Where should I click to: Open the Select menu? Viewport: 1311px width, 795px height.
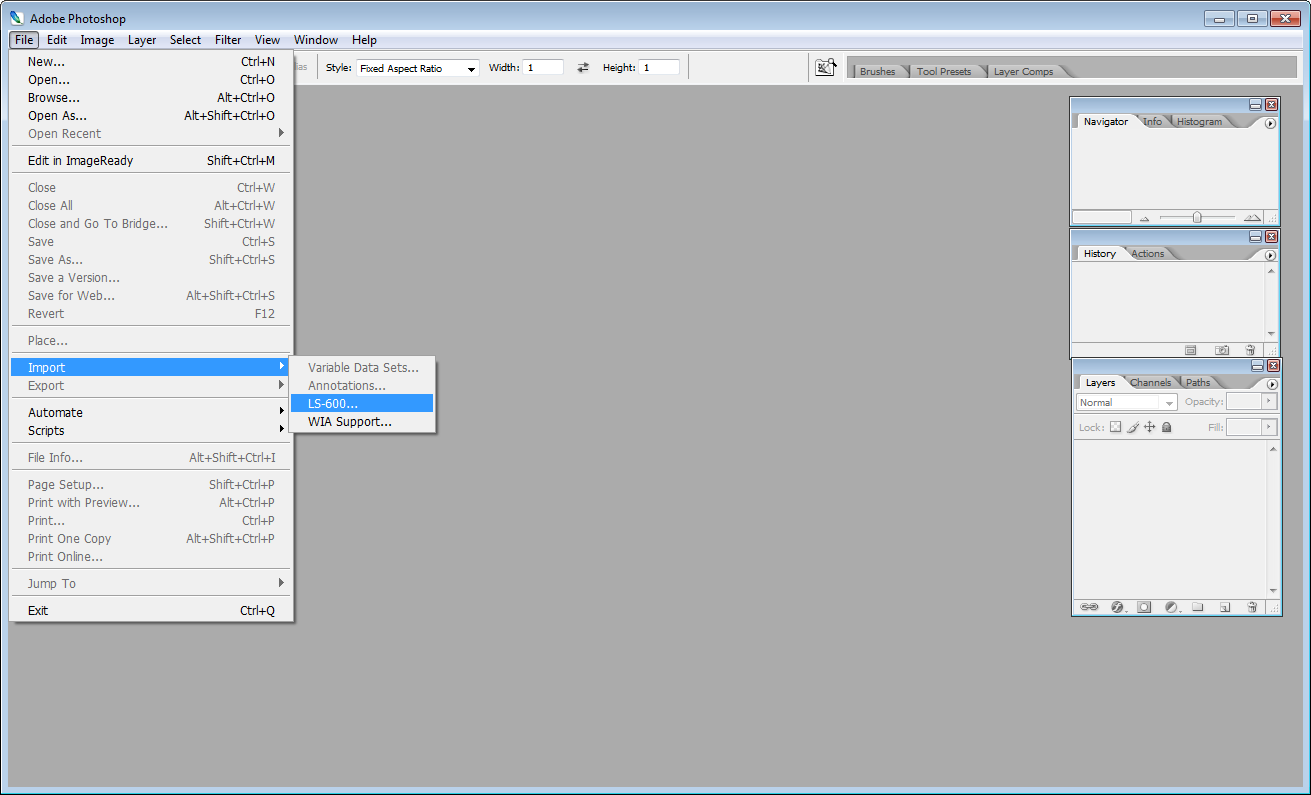click(185, 40)
